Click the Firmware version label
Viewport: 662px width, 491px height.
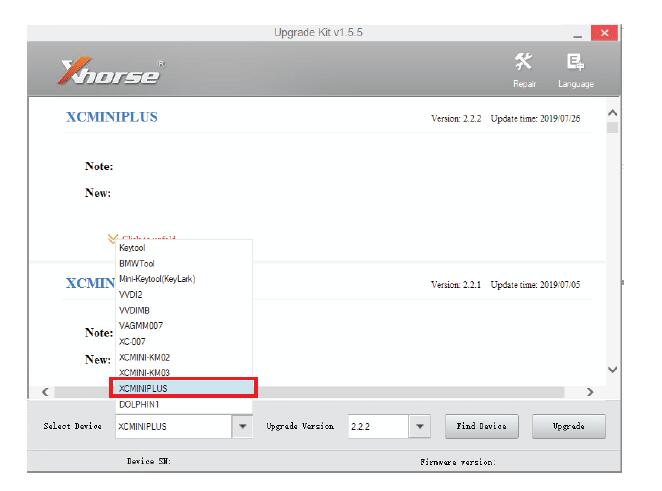pos(458,462)
